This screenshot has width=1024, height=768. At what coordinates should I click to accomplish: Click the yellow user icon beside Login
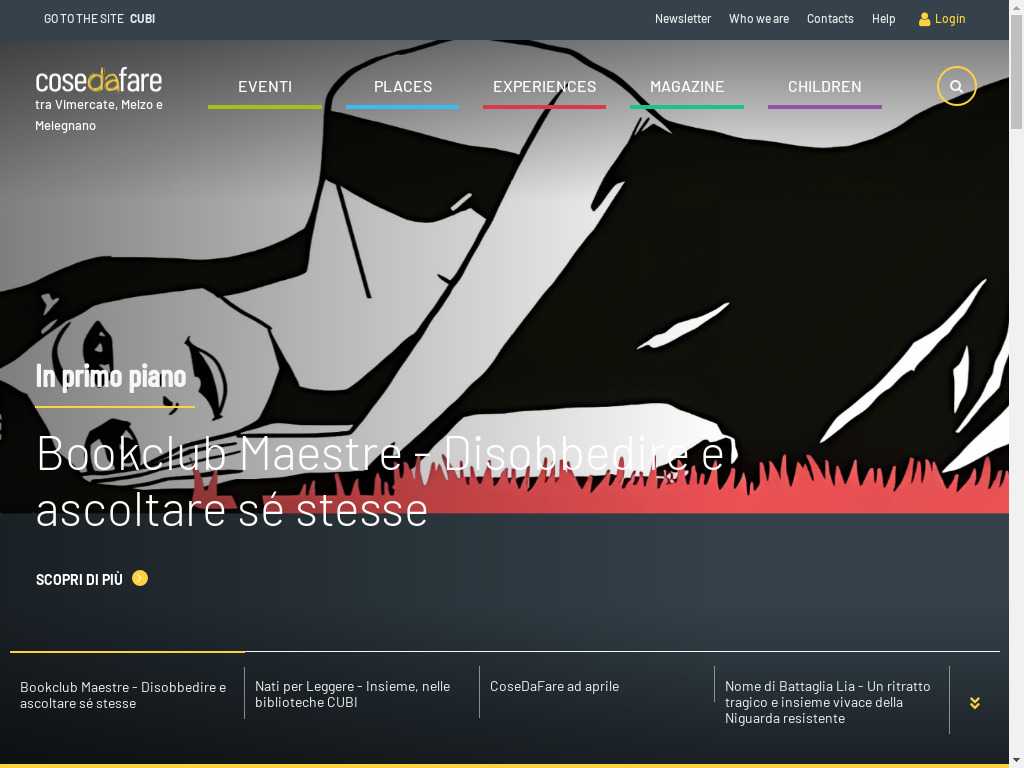[924, 19]
